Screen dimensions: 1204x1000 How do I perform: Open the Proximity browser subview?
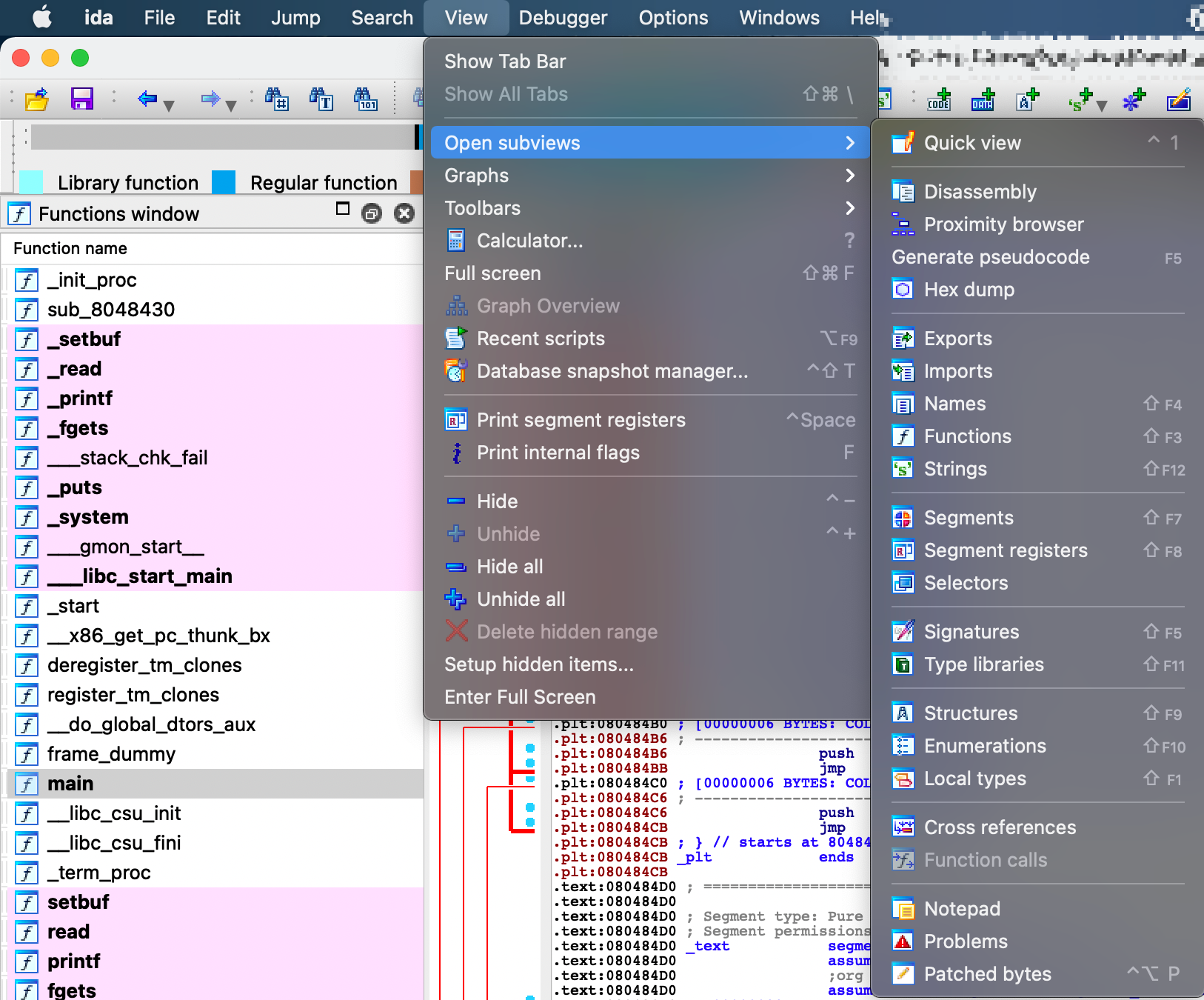(x=1038, y=224)
